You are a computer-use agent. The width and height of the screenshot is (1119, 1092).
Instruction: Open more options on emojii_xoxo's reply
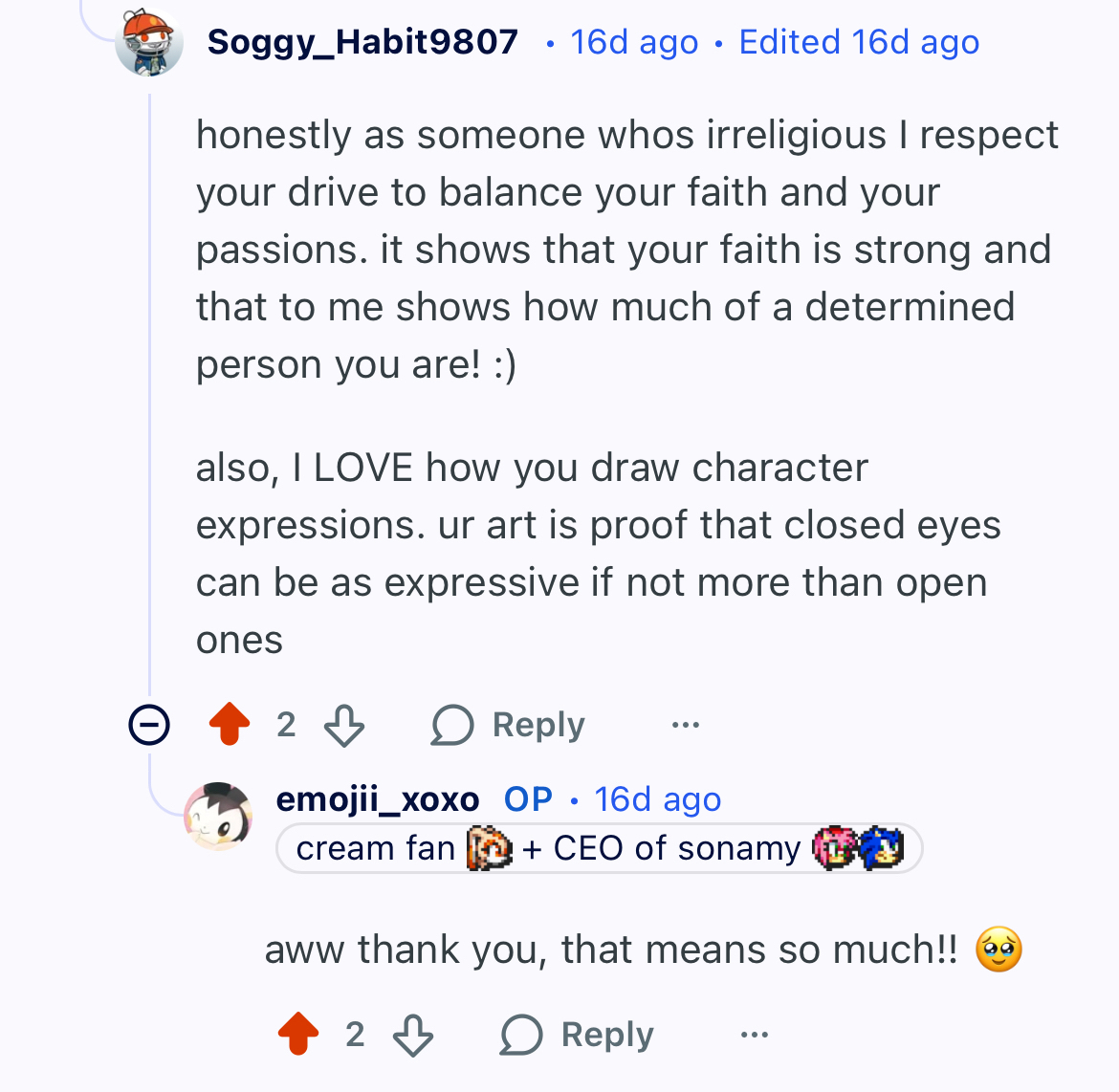[x=755, y=1035]
